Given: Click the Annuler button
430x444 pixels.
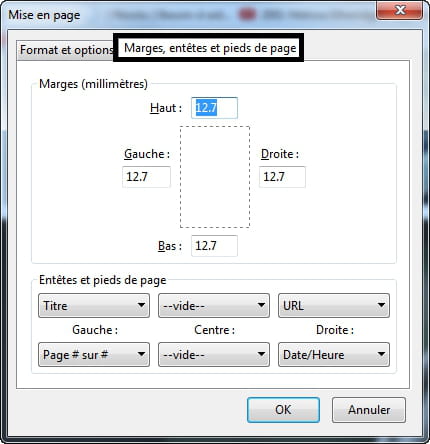Looking at the screenshot, I should (369, 410).
